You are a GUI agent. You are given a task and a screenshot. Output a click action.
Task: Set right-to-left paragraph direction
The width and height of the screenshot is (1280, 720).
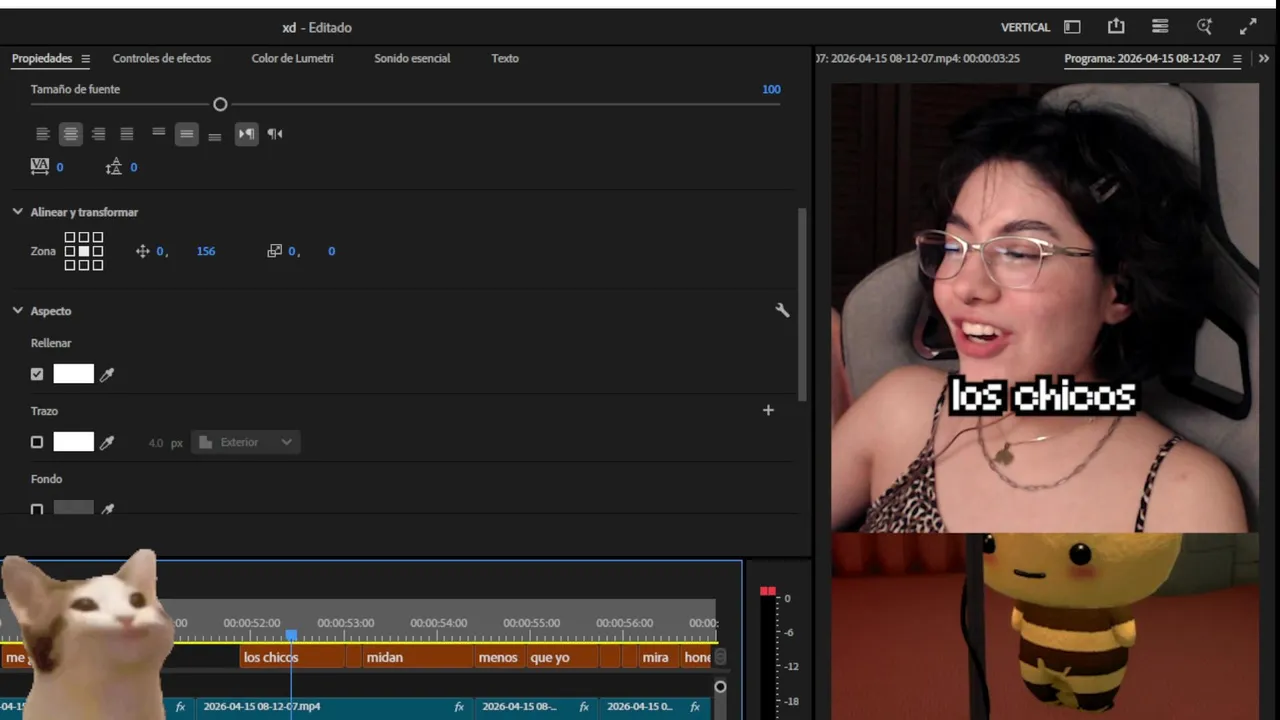click(275, 134)
